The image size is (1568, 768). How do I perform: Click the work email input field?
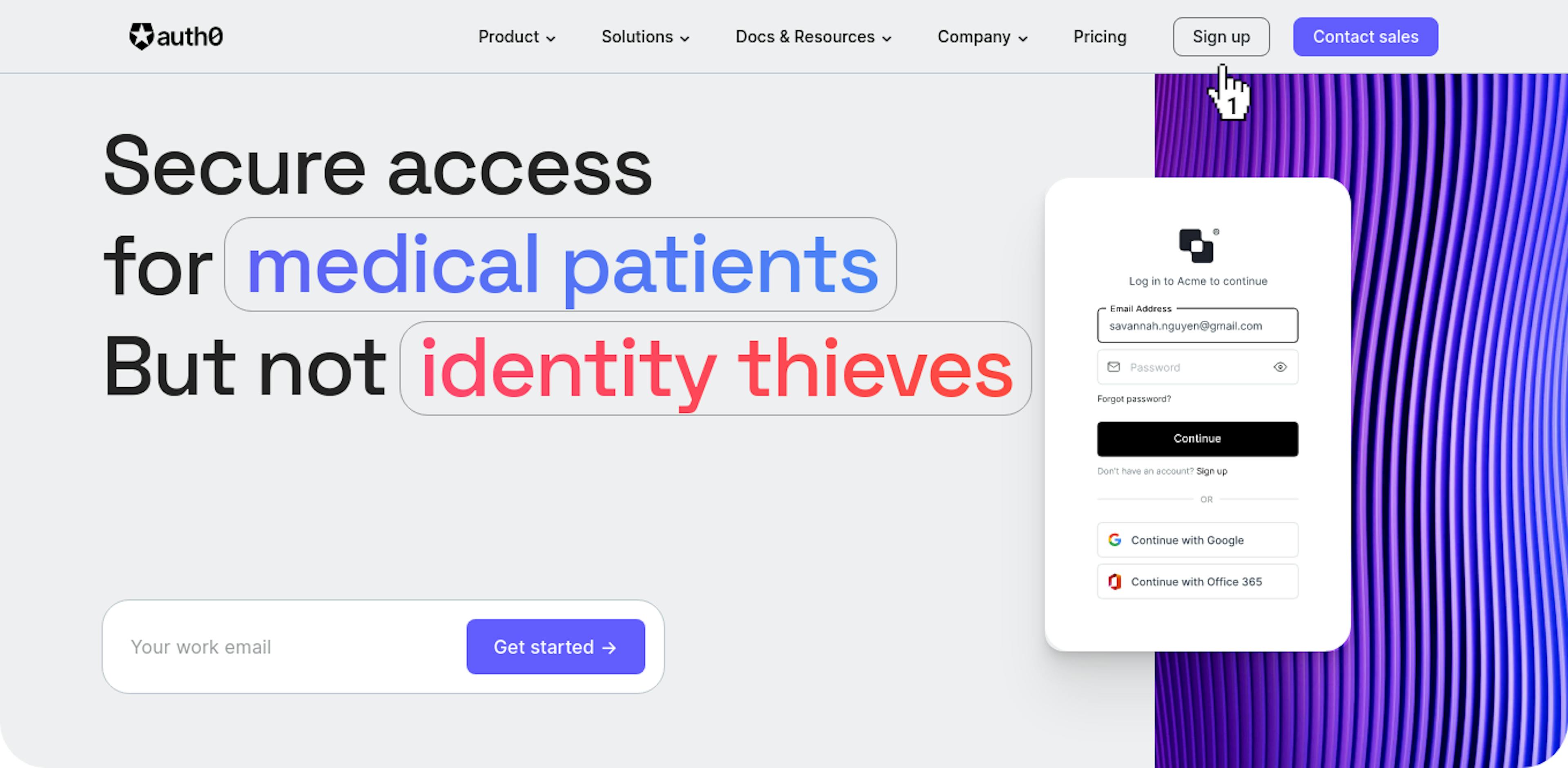(x=285, y=646)
